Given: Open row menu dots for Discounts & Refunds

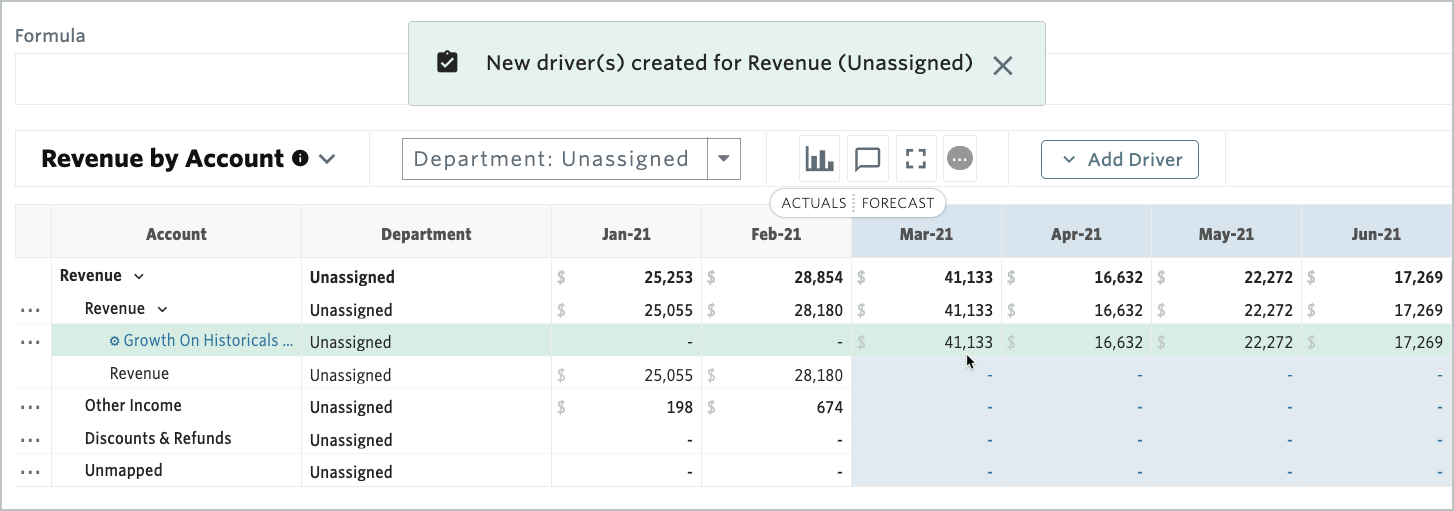Looking at the screenshot, I should 30,440.
